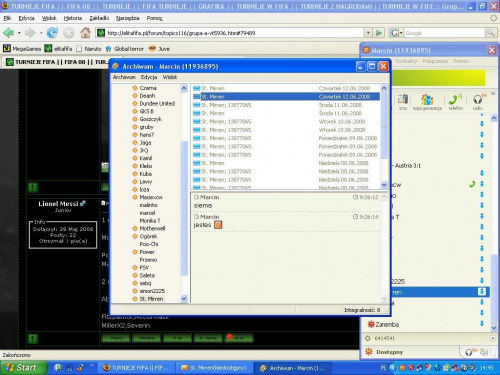
Task: Open the back button history dropdown
Action: [x=19, y=33]
